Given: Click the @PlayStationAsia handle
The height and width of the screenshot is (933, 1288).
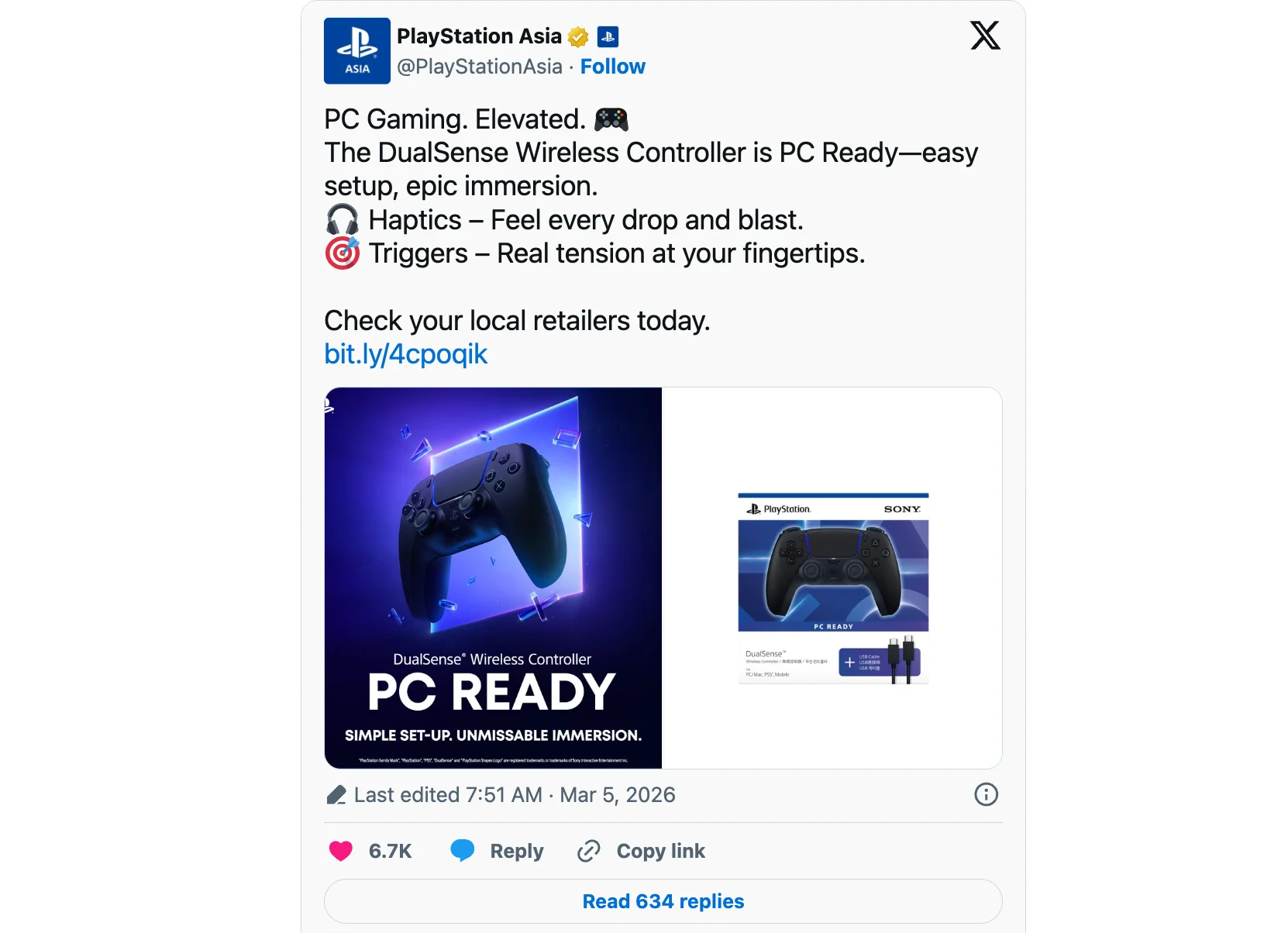Looking at the screenshot, I should (x=480, y=67).
